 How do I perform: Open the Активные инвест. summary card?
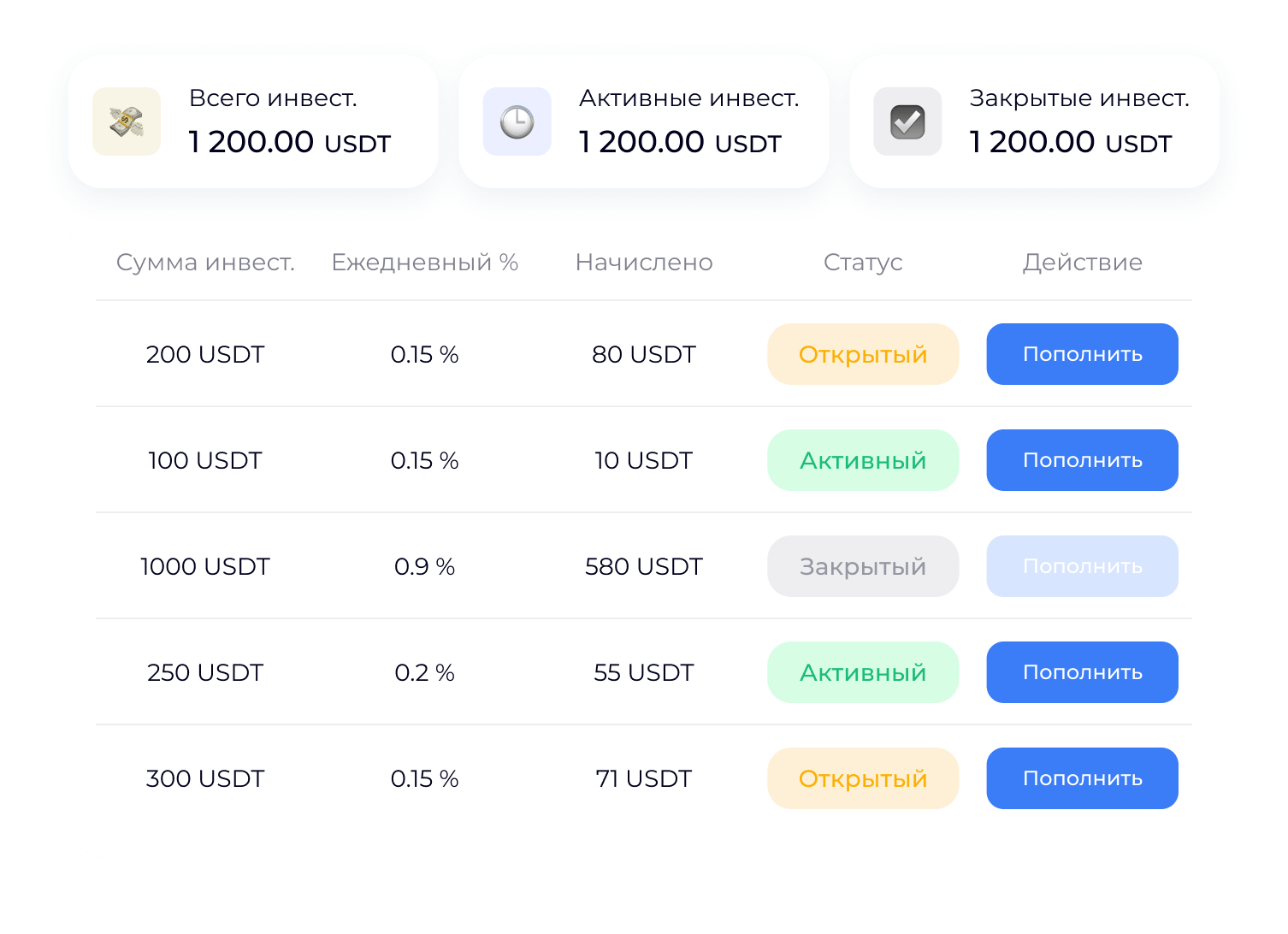point(644,121)
